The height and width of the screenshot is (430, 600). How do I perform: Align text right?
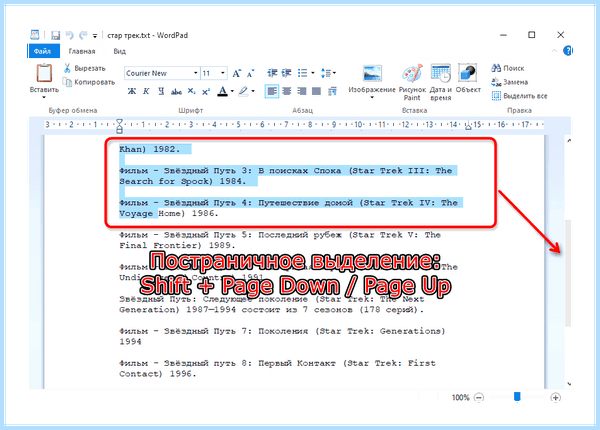click(302, 91)
